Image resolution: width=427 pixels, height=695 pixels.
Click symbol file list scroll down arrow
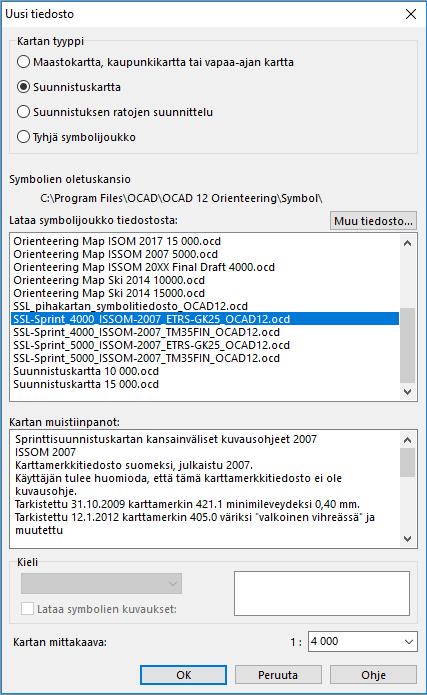(x=407, y=392)
